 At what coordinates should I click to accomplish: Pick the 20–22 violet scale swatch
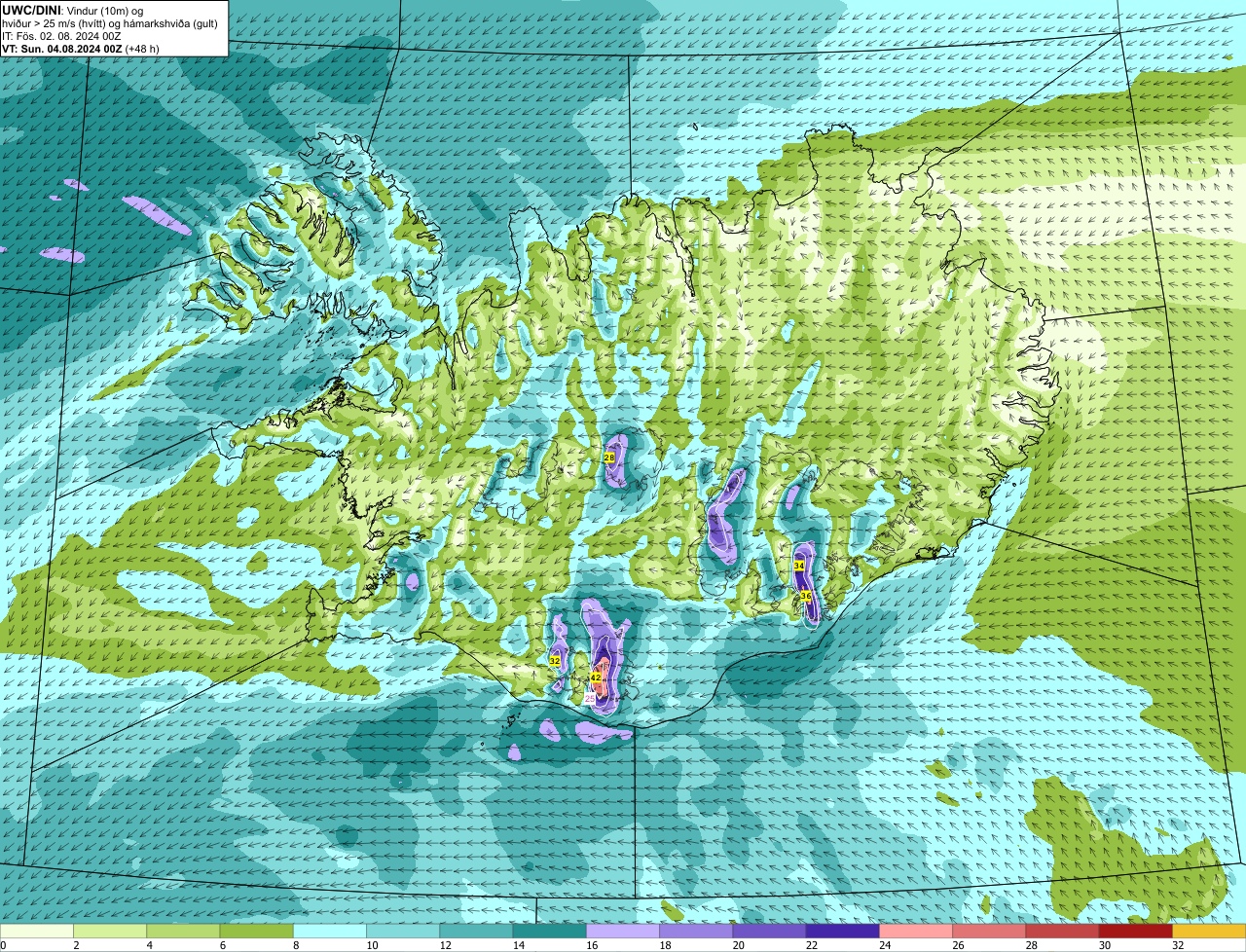[x=770, y=932]
